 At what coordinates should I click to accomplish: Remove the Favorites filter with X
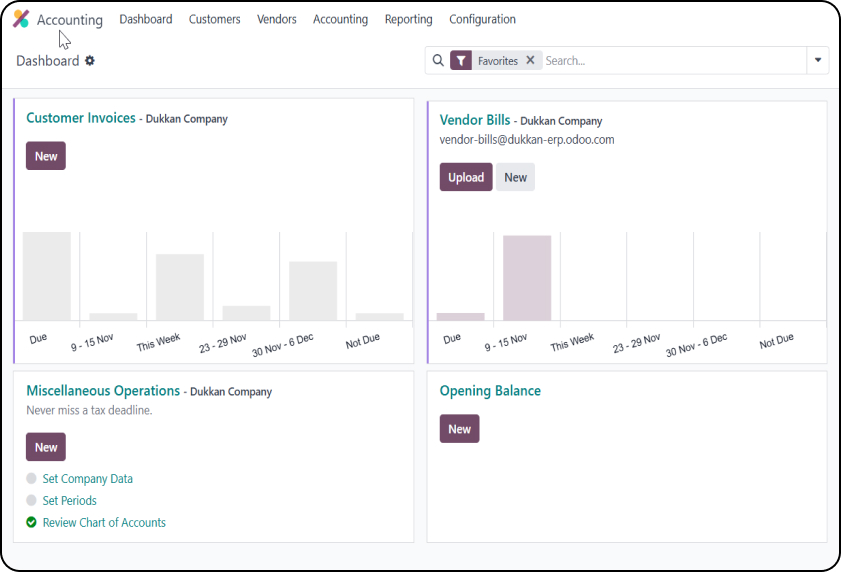(x=530, y=61)
